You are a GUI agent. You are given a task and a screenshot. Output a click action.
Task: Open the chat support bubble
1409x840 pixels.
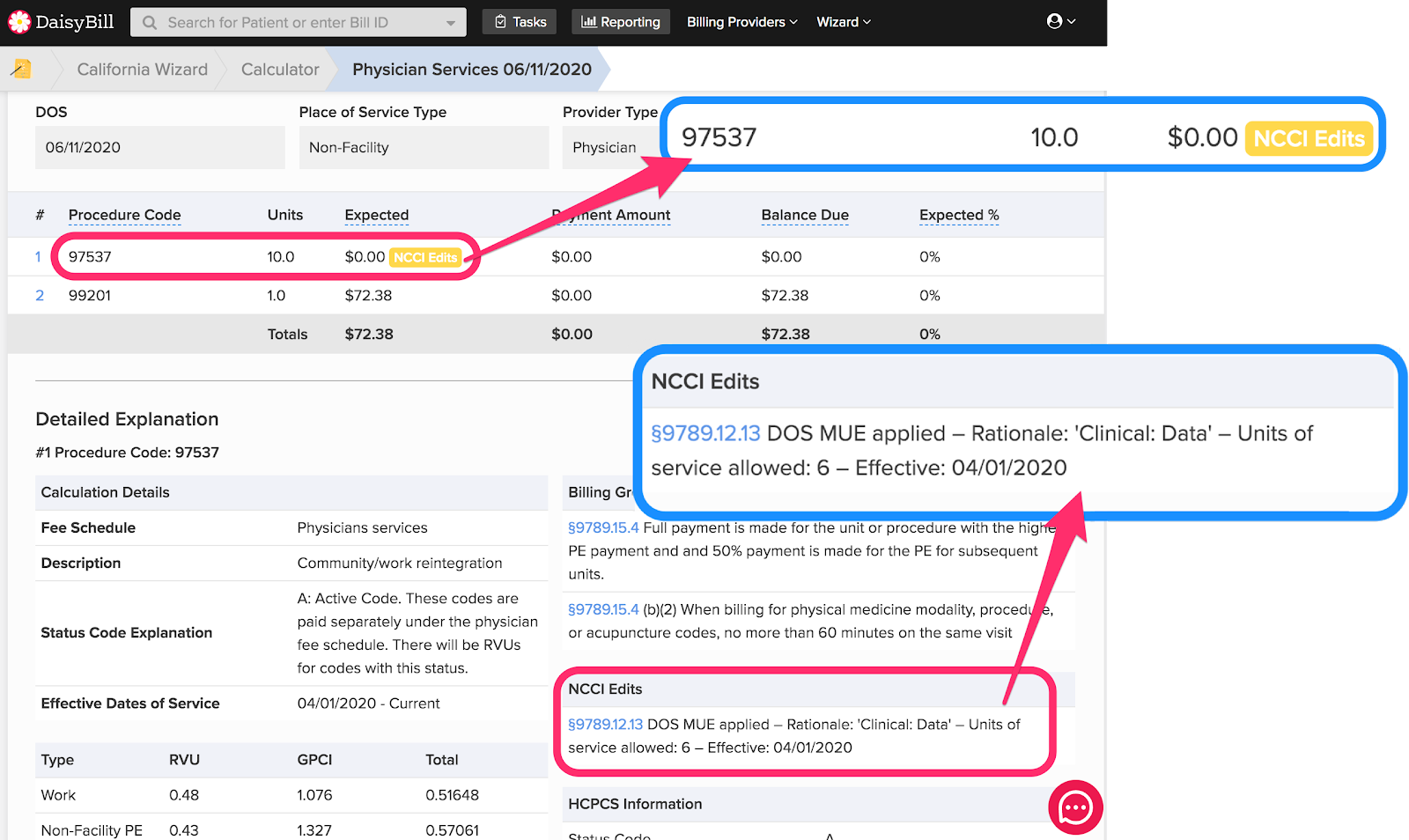[1075, 807]
